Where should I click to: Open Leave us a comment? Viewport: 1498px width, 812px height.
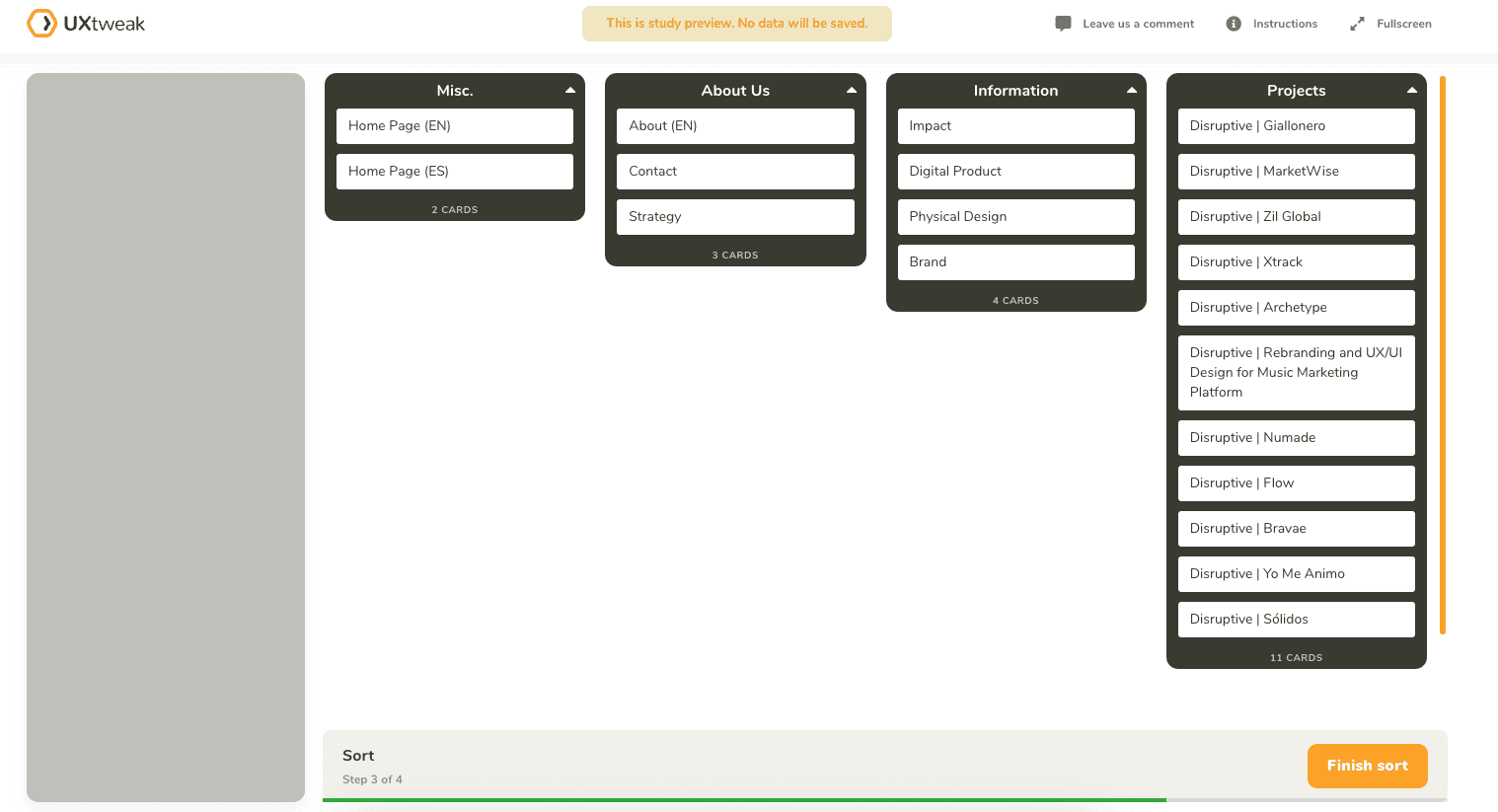(x=1138, y=23)
